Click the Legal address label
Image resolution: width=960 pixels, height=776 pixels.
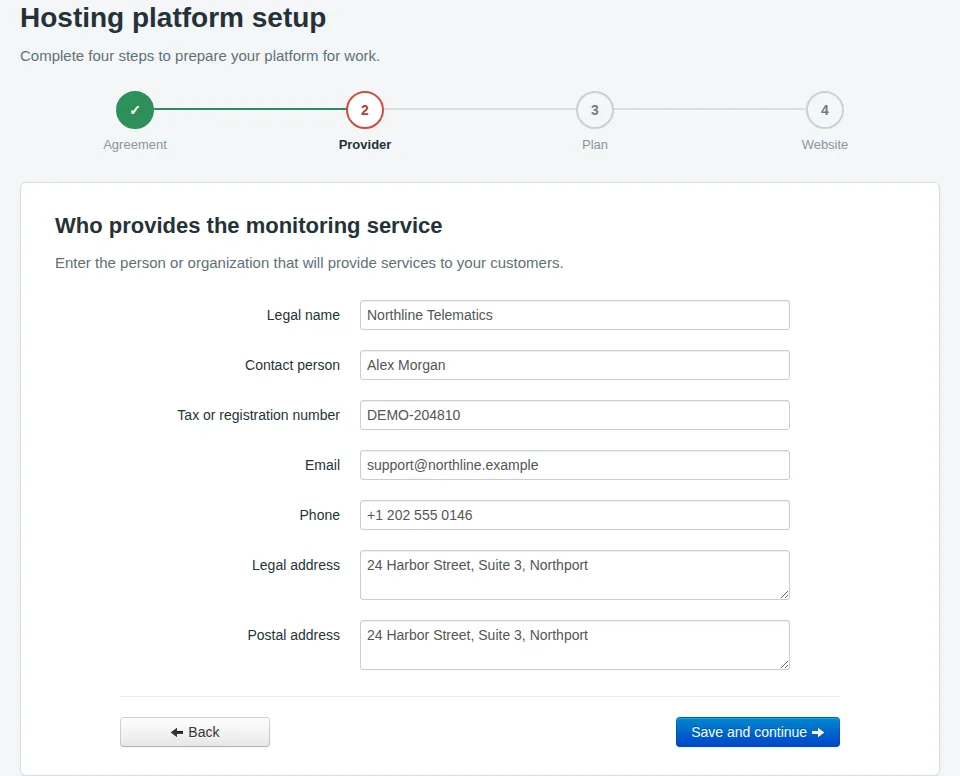[296, 565]
